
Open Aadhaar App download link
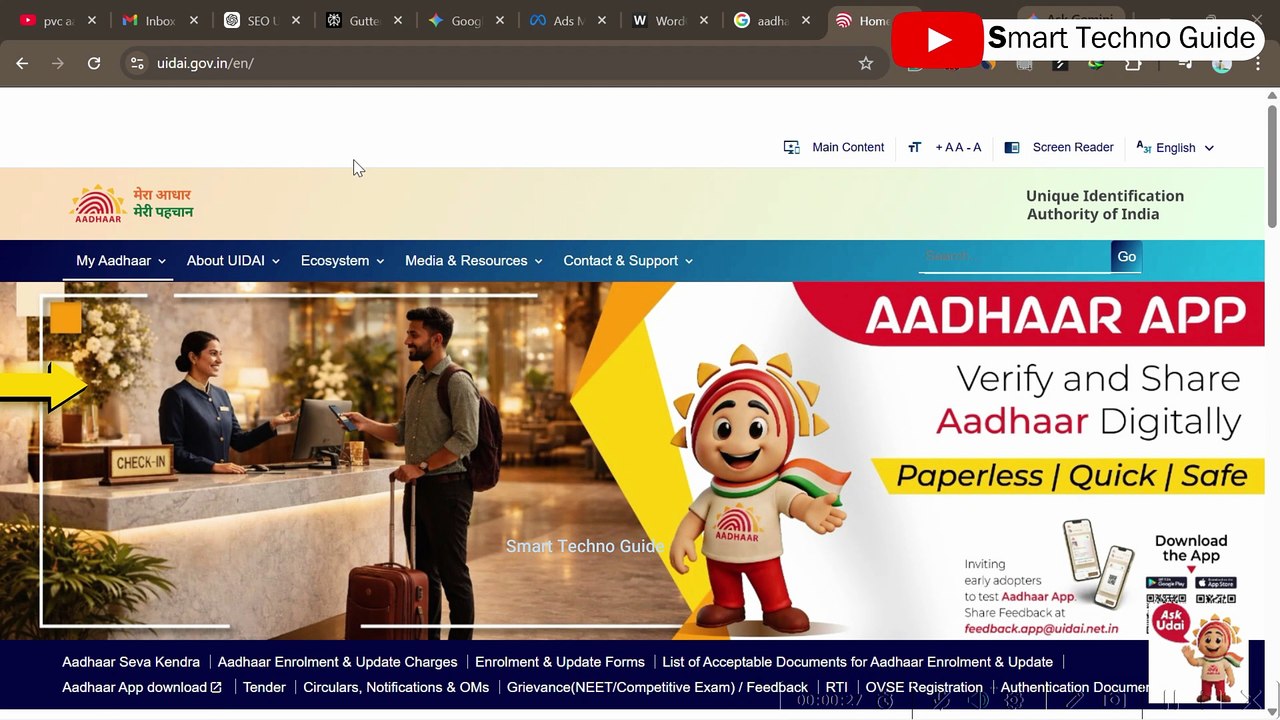click(142, 687)
